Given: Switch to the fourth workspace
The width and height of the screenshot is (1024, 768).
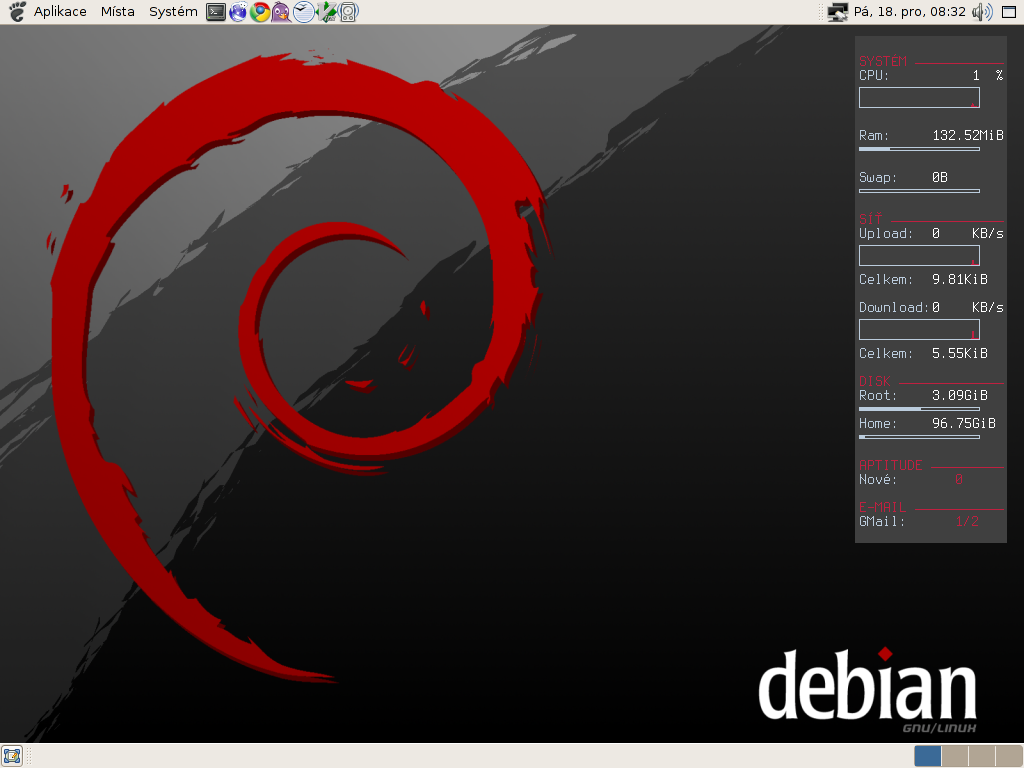Looking at the screenshot, I should click(x=1009, y=756).
